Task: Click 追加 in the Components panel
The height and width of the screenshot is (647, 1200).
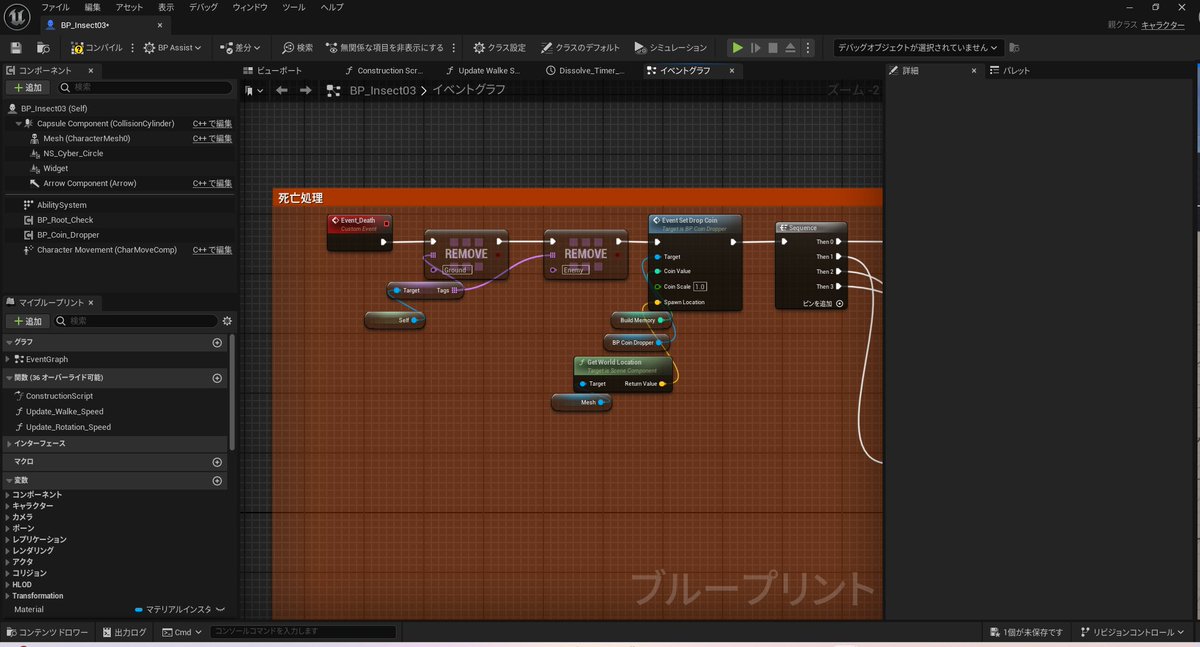Action: (x=27, y=88)
